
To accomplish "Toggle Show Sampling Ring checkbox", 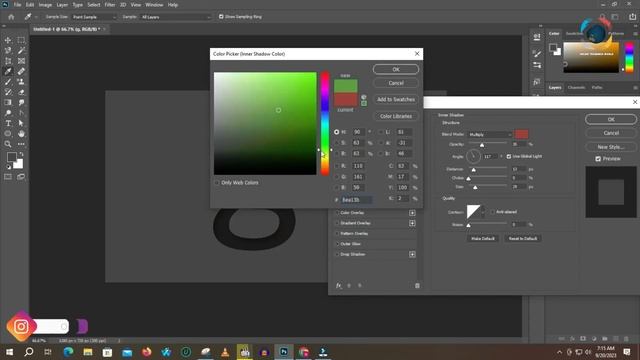I will 221,17.
